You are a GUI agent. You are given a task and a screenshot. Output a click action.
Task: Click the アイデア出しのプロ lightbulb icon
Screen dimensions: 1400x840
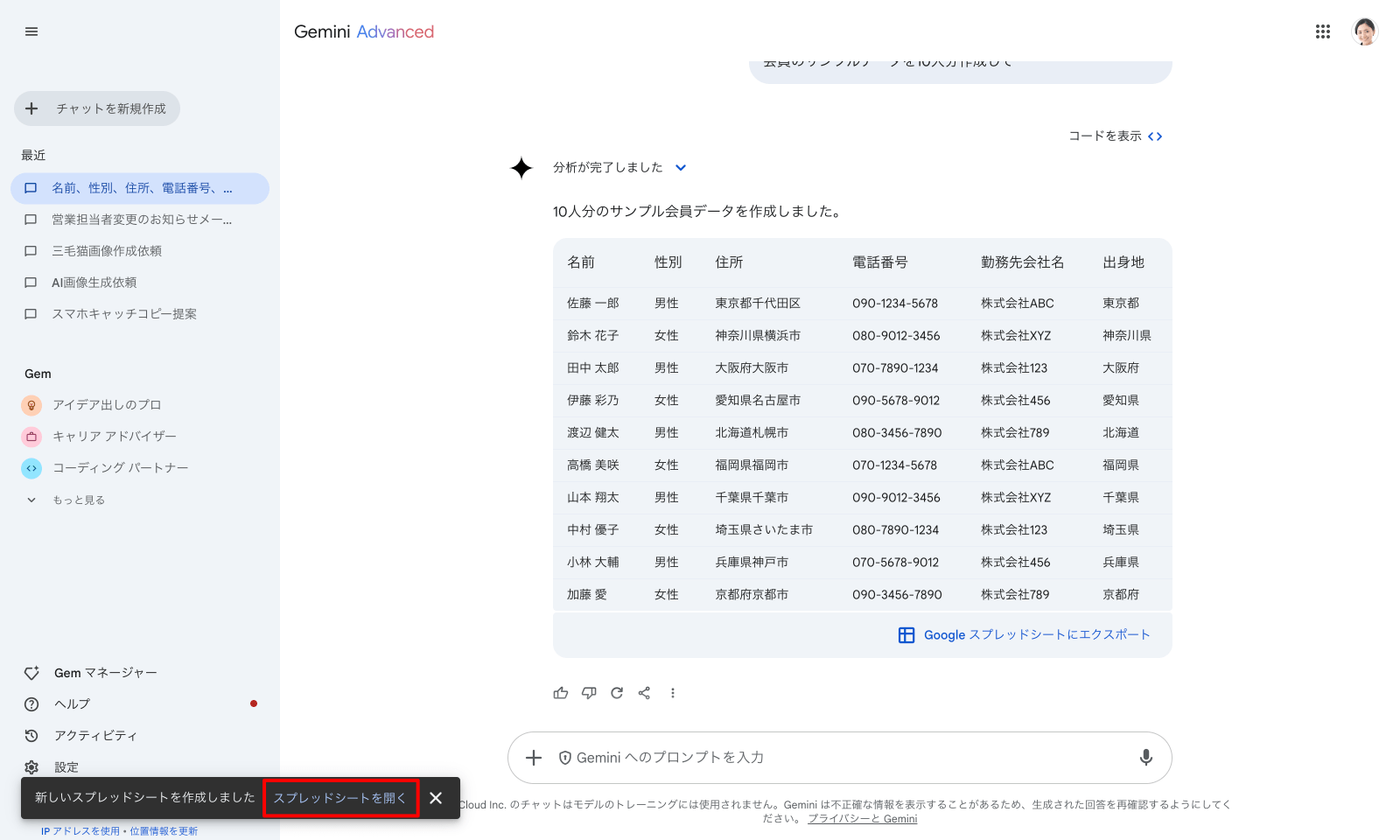tap(31, 405)
